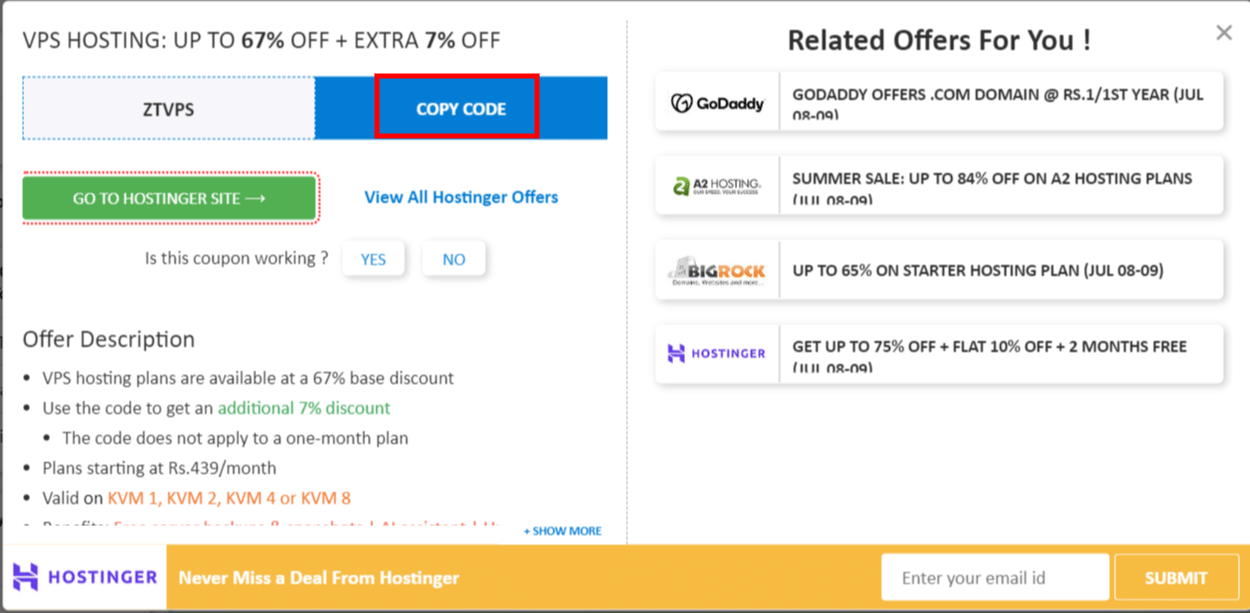Screen dimensions: 1250x613
Task: Dismiss the popup with the X icon
Action: [1223, 31]
